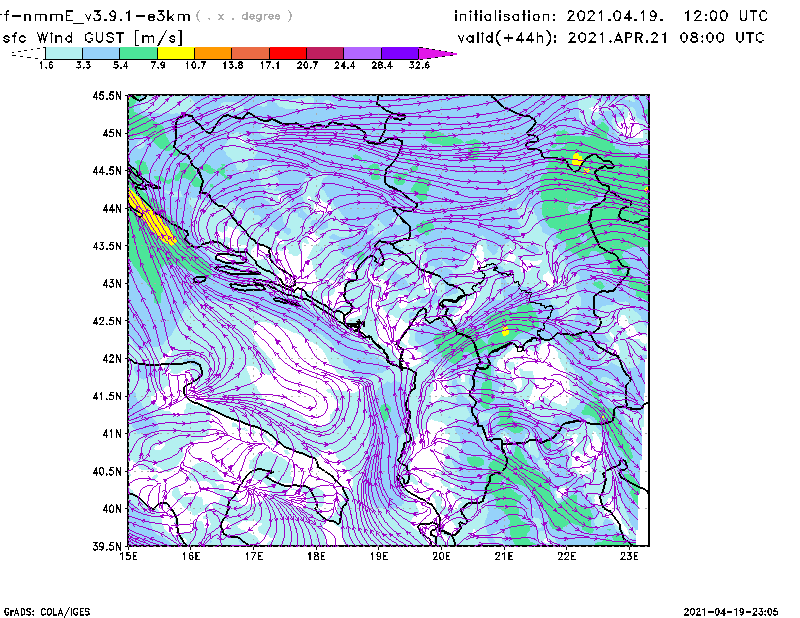Click the magenta arrow end of legend
Screen dimensions: 800x618
436,53
